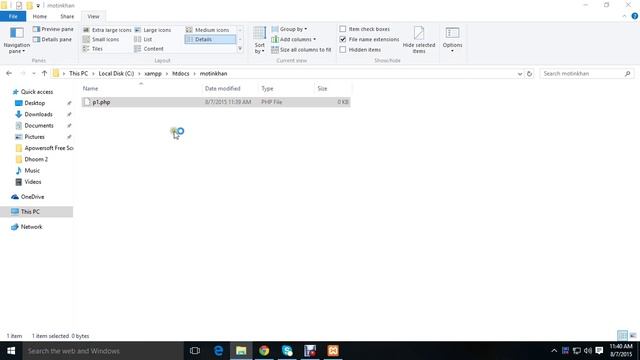Go up one folder level
This screenshot has height=360, width=640.
[x=44, y=73]
